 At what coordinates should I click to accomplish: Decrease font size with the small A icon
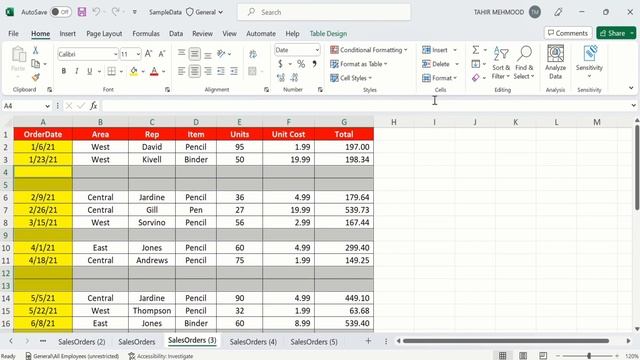162,54
